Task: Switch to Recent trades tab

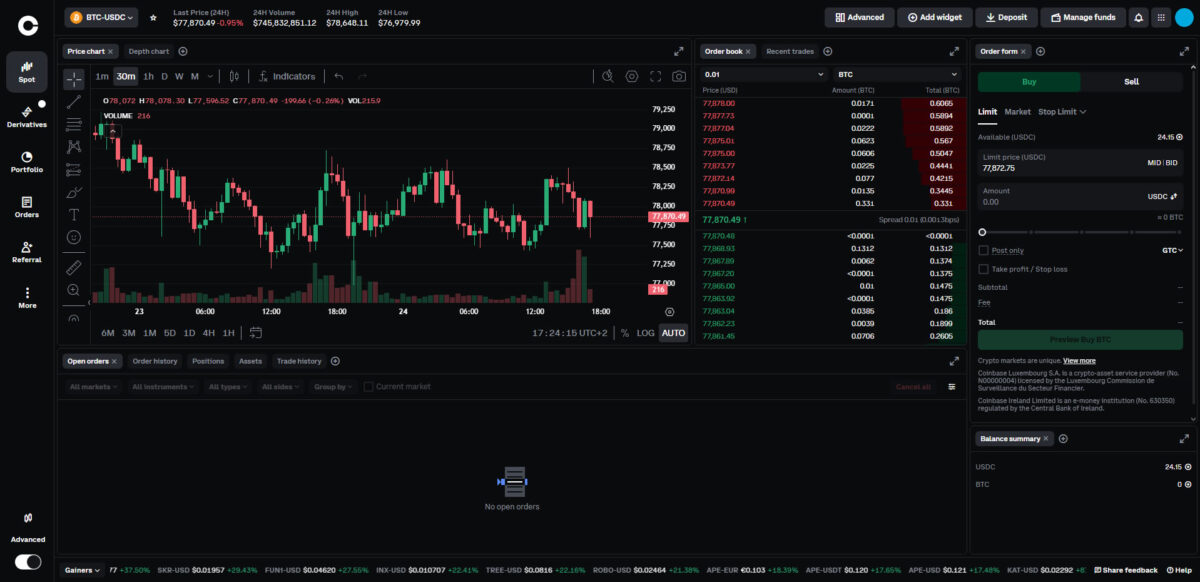Action: [790, 51]
